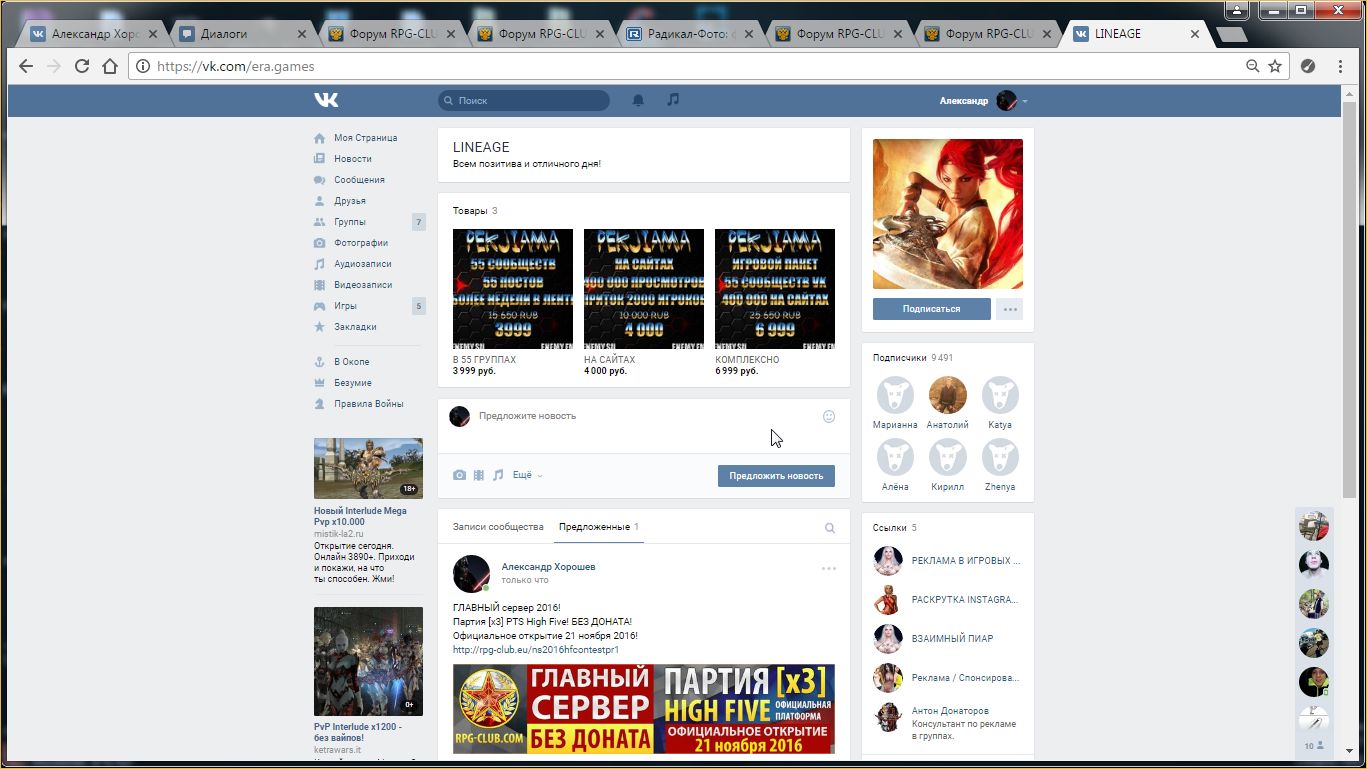Click the browser back arrow
The width and height of the screenshot is (1367, 769).
[26, 66]
